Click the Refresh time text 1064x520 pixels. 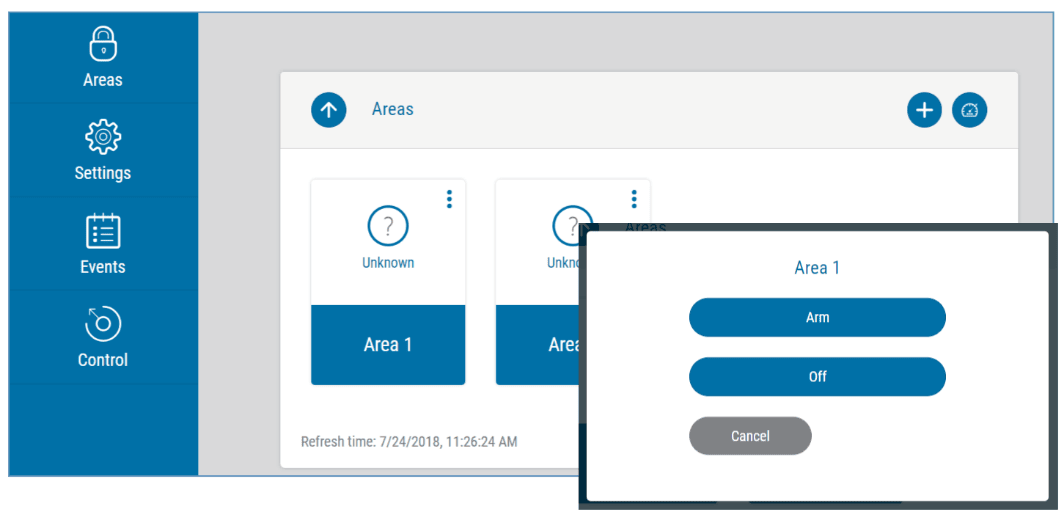409,441
